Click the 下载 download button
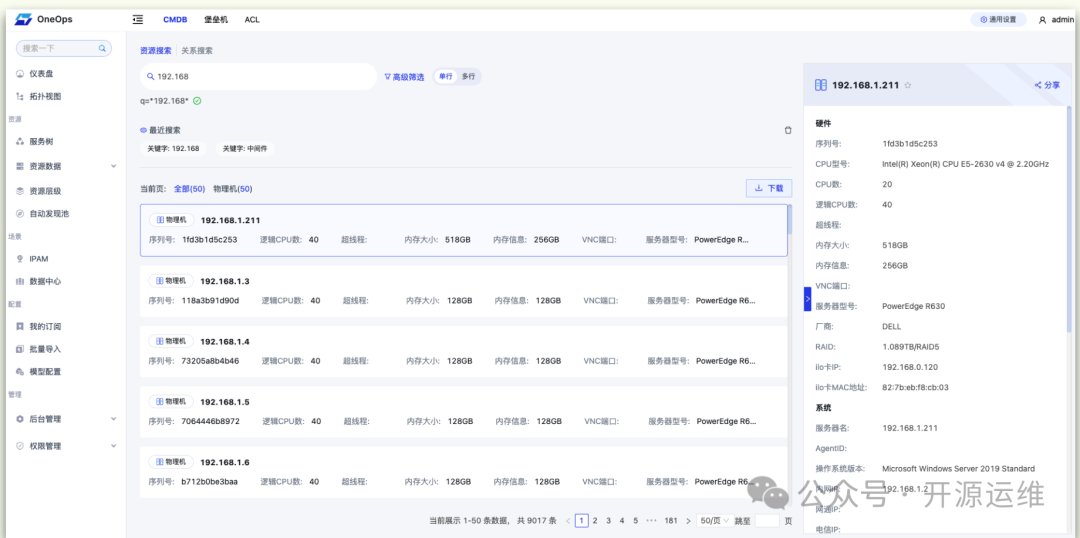Viewport: 1080px width, 538px height. pyautogui.click(x=769, y=188)
